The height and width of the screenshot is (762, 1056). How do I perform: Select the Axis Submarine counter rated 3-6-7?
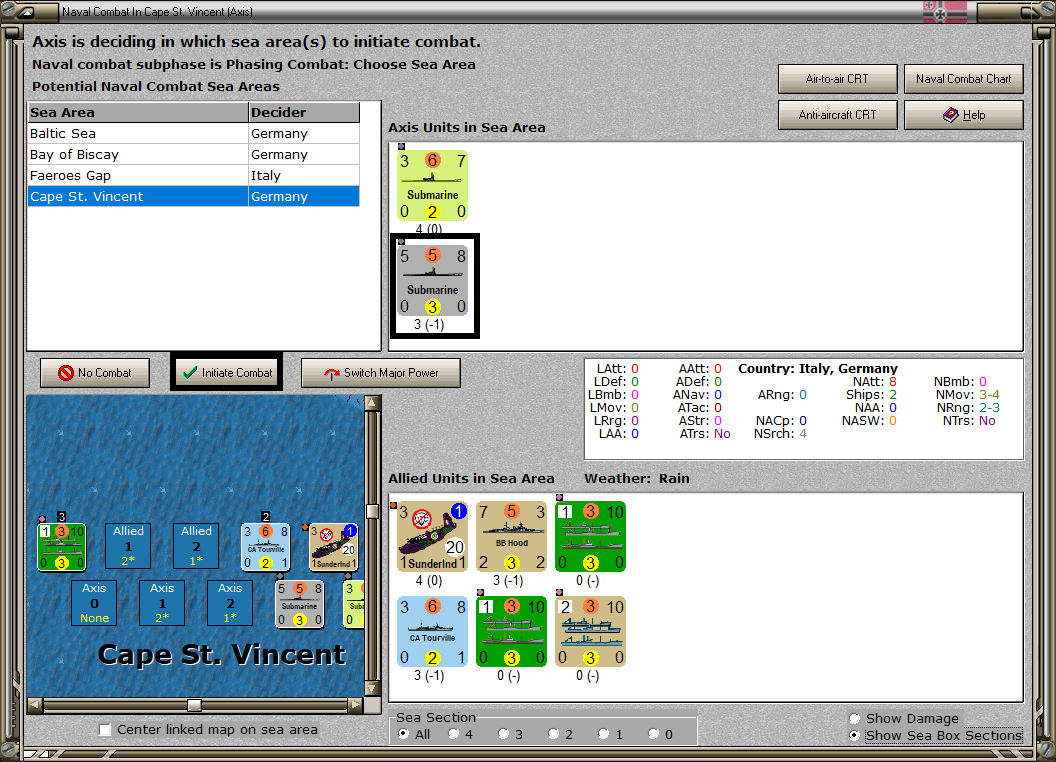coord(432,186)
